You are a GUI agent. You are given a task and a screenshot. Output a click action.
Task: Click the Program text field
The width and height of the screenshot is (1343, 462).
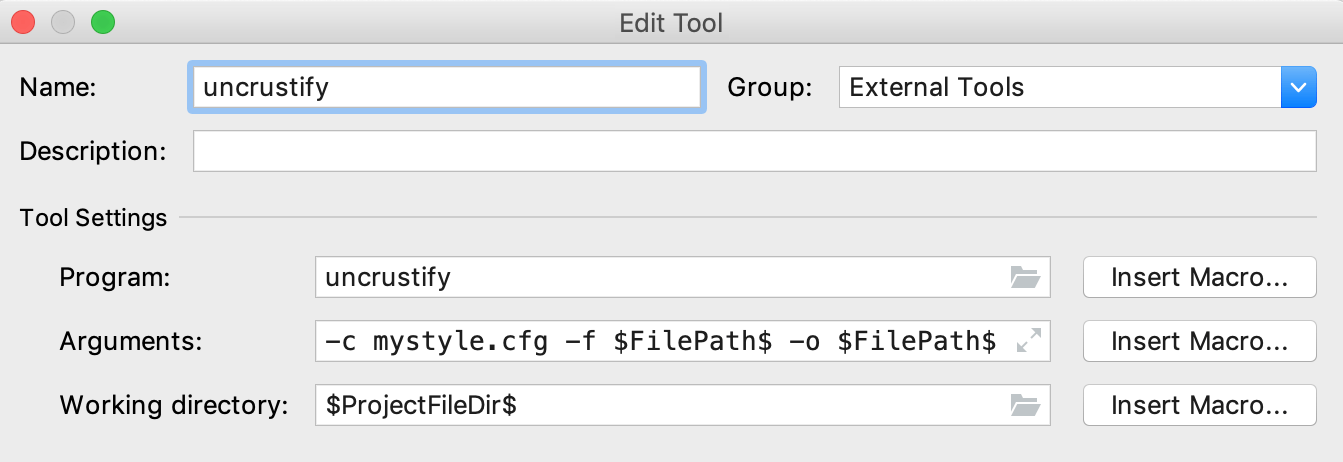(660, 277)
